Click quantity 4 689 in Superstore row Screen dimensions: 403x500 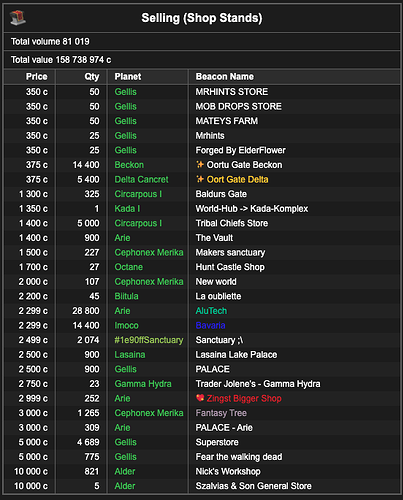click(x=88, y=442)
